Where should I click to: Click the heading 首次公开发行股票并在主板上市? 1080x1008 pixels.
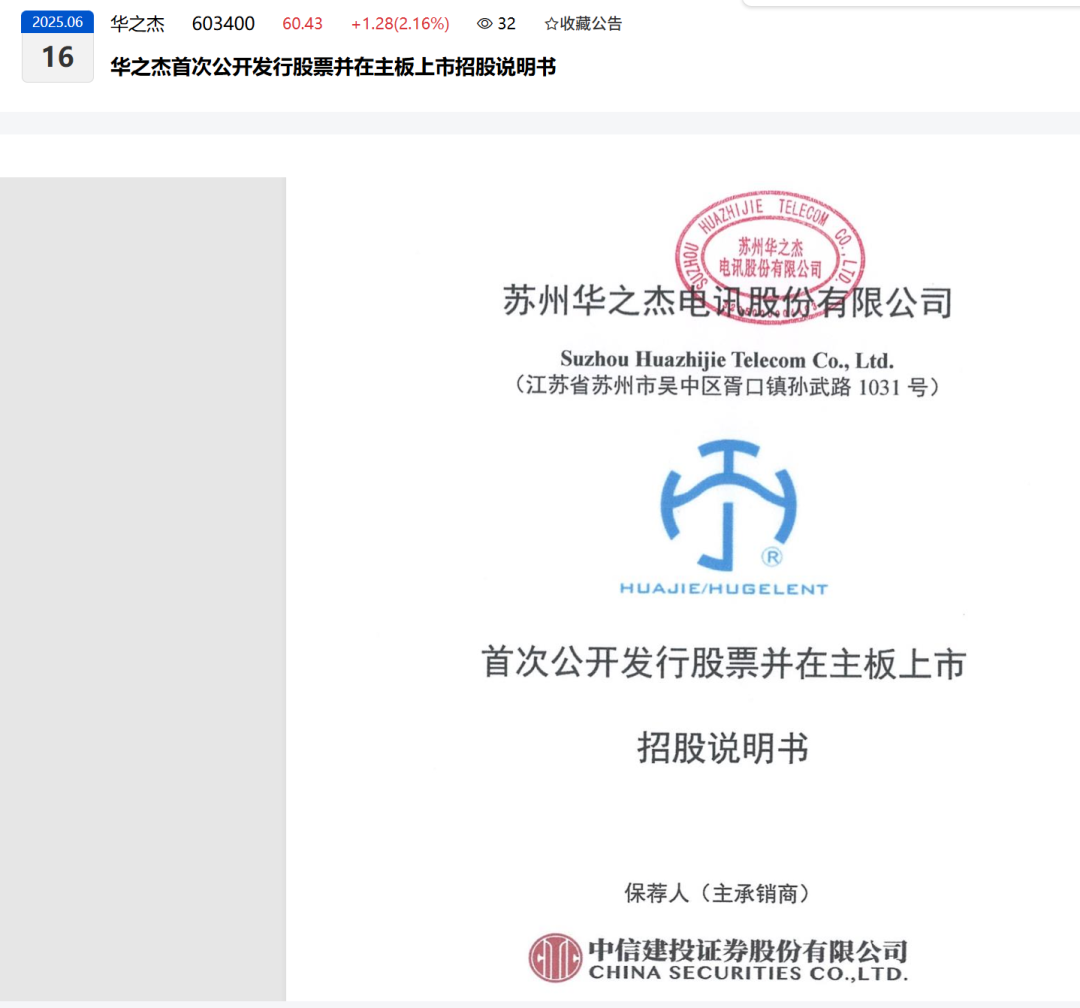coord(724,663)
